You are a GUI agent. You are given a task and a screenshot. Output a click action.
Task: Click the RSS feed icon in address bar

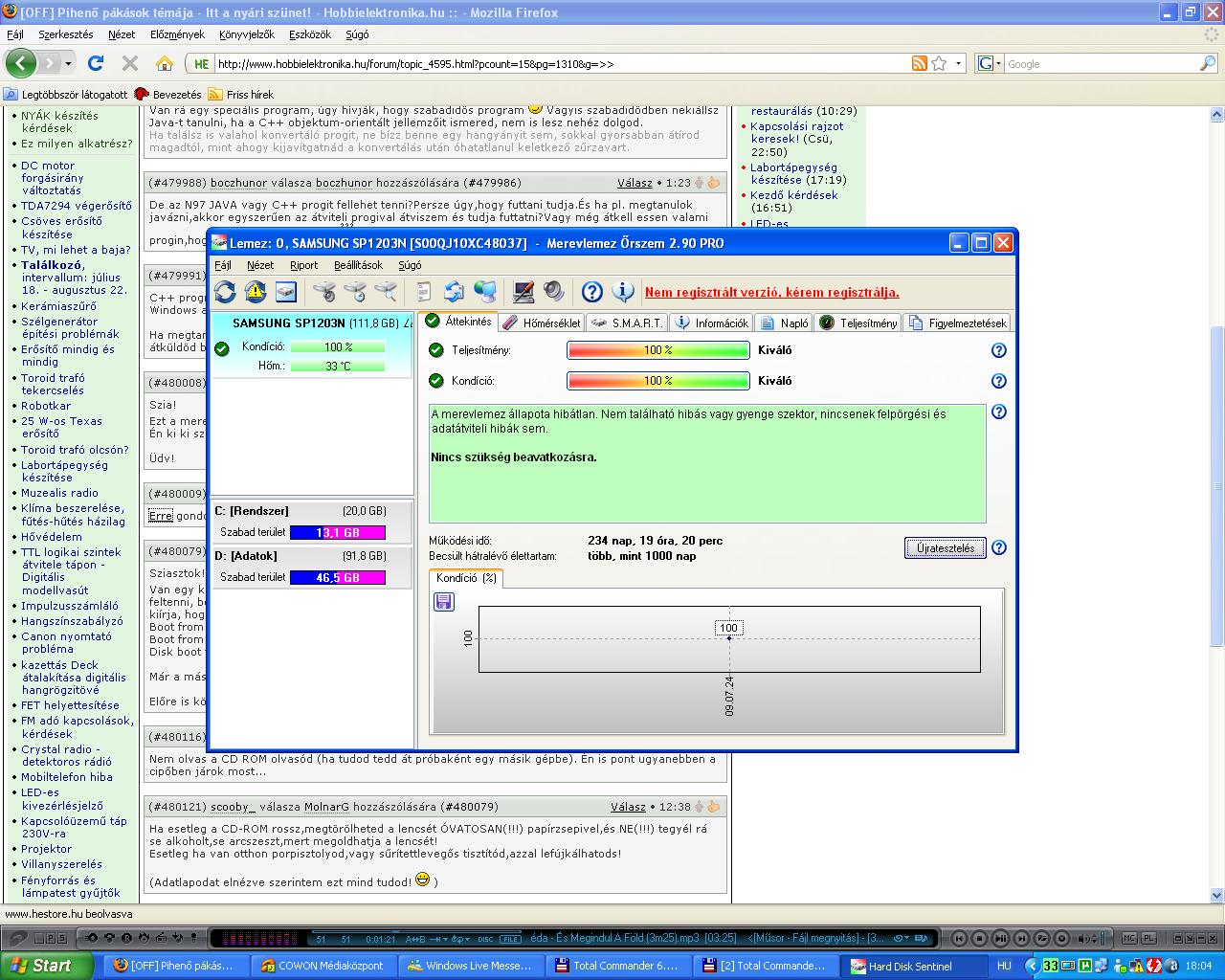pos(920,63)
